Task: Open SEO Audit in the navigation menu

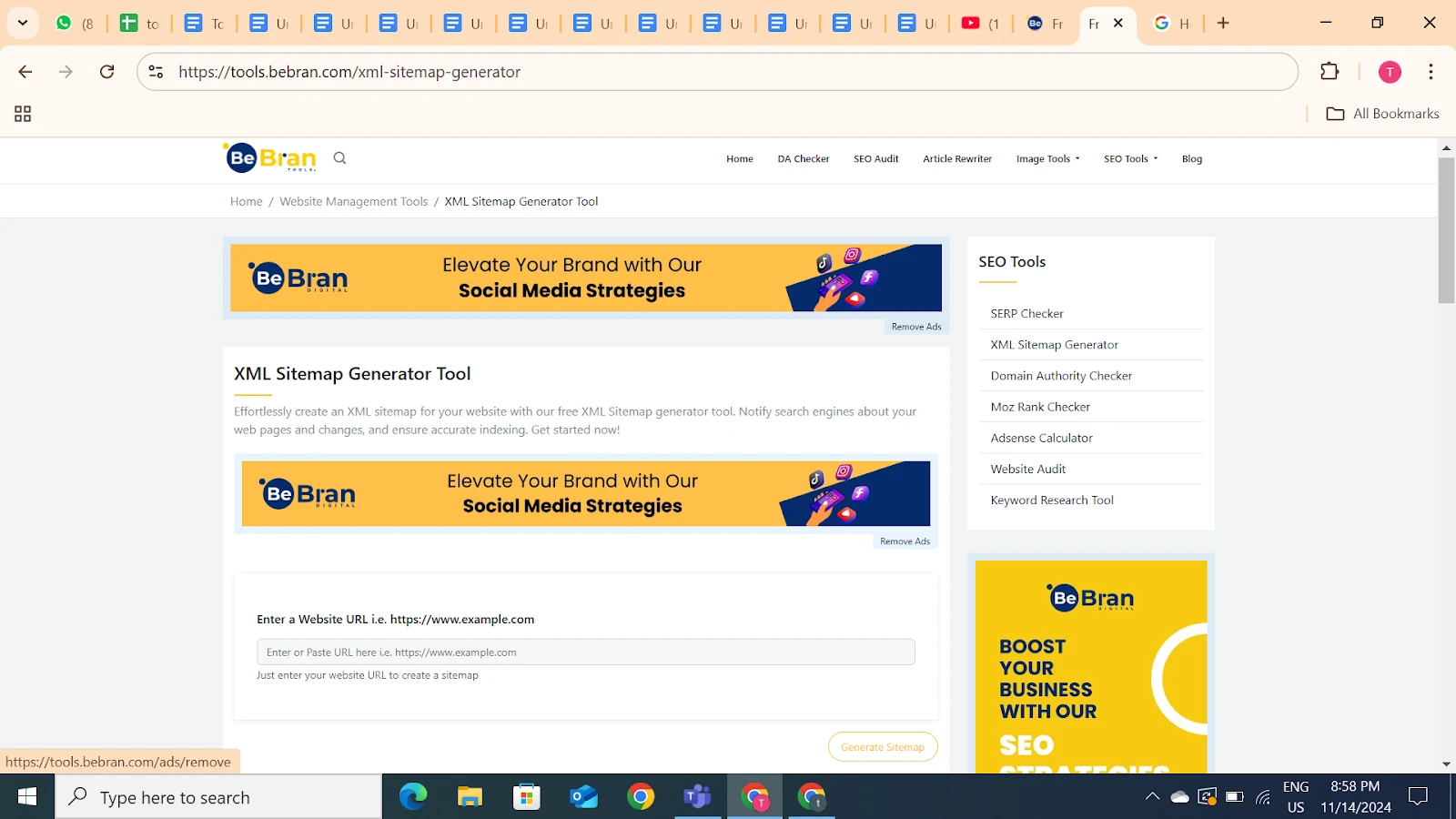Action: (876, 159)
